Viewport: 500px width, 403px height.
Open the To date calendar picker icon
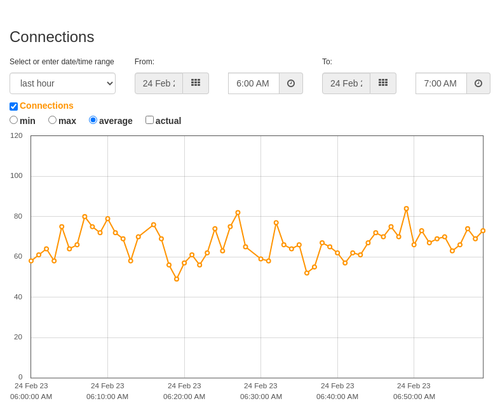(x=383, y=83)
